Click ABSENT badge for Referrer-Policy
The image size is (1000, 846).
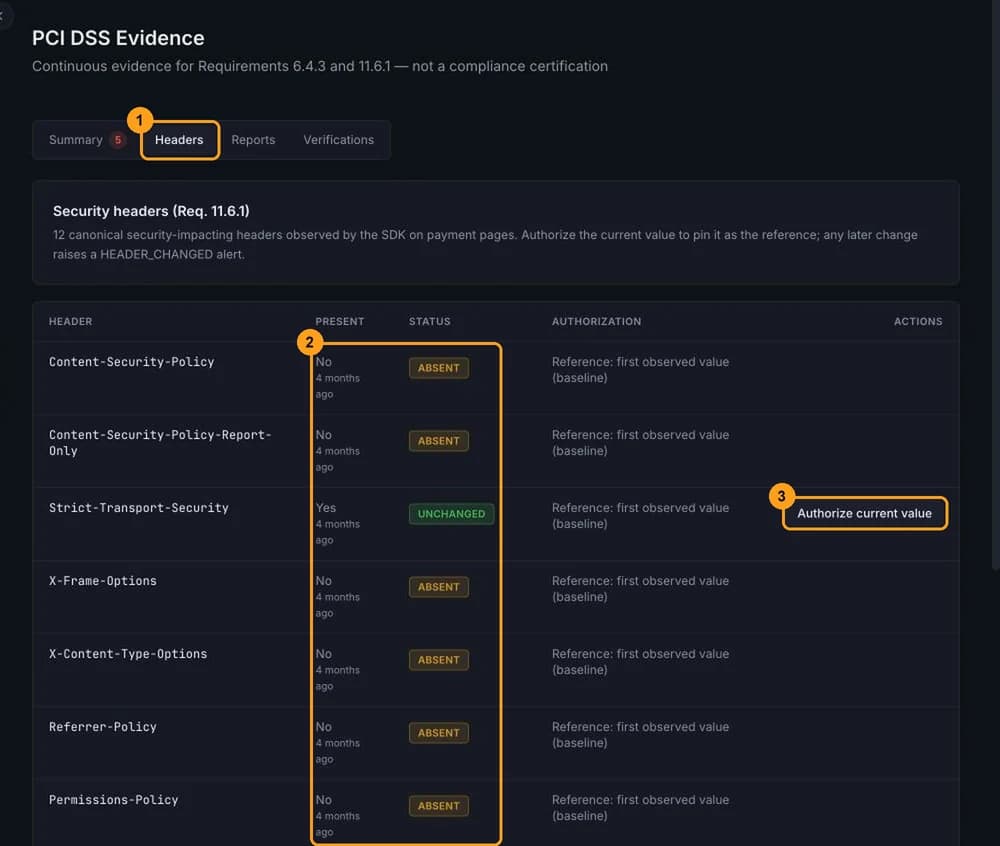[x=439, y=733]
